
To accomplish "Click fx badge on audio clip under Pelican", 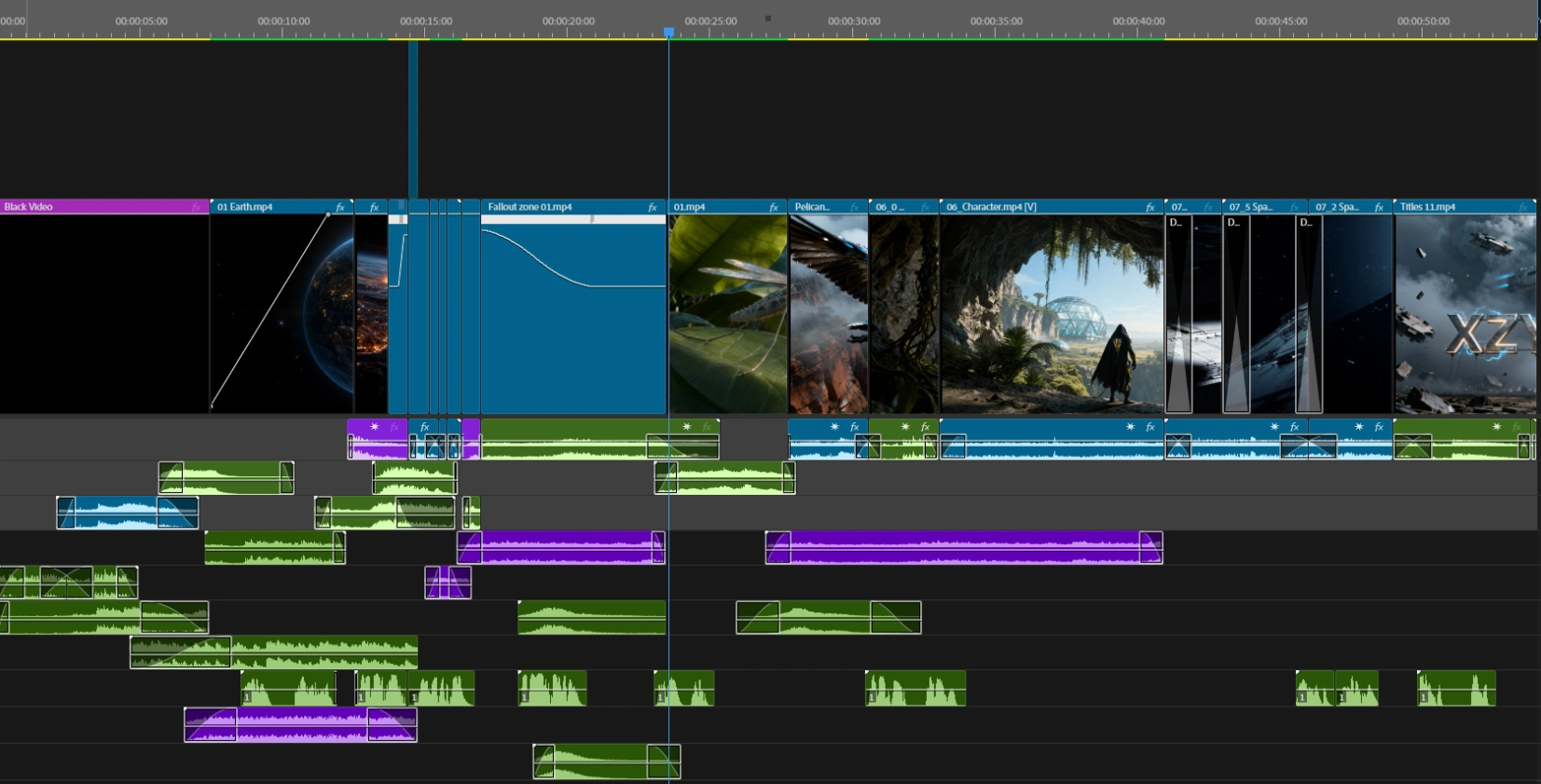I will tap(855, 427).
